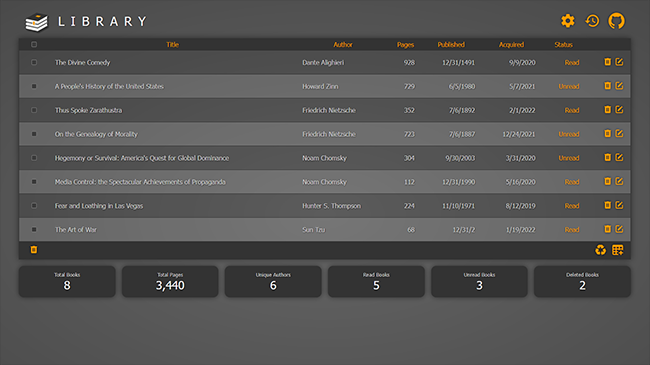Toggle Read status of Thus Spoke Zarathustra
The width and height of the screenshot is (650, 365).
click(x=572, y=110)
